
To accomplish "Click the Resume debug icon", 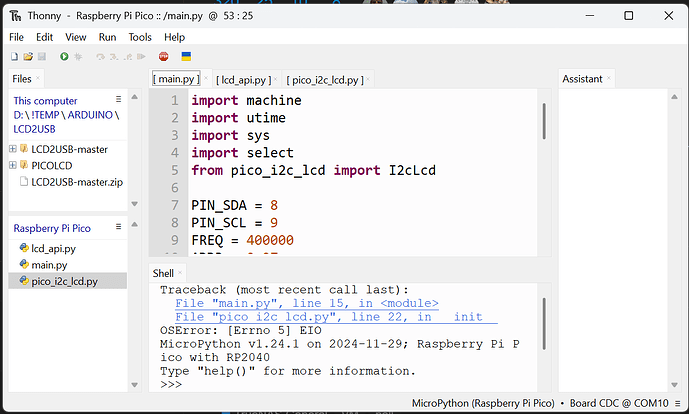I will pos(141,56).
